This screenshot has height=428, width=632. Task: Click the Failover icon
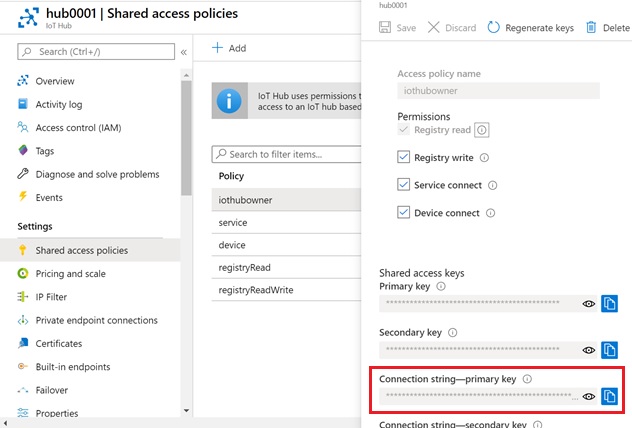coord(23,390)
